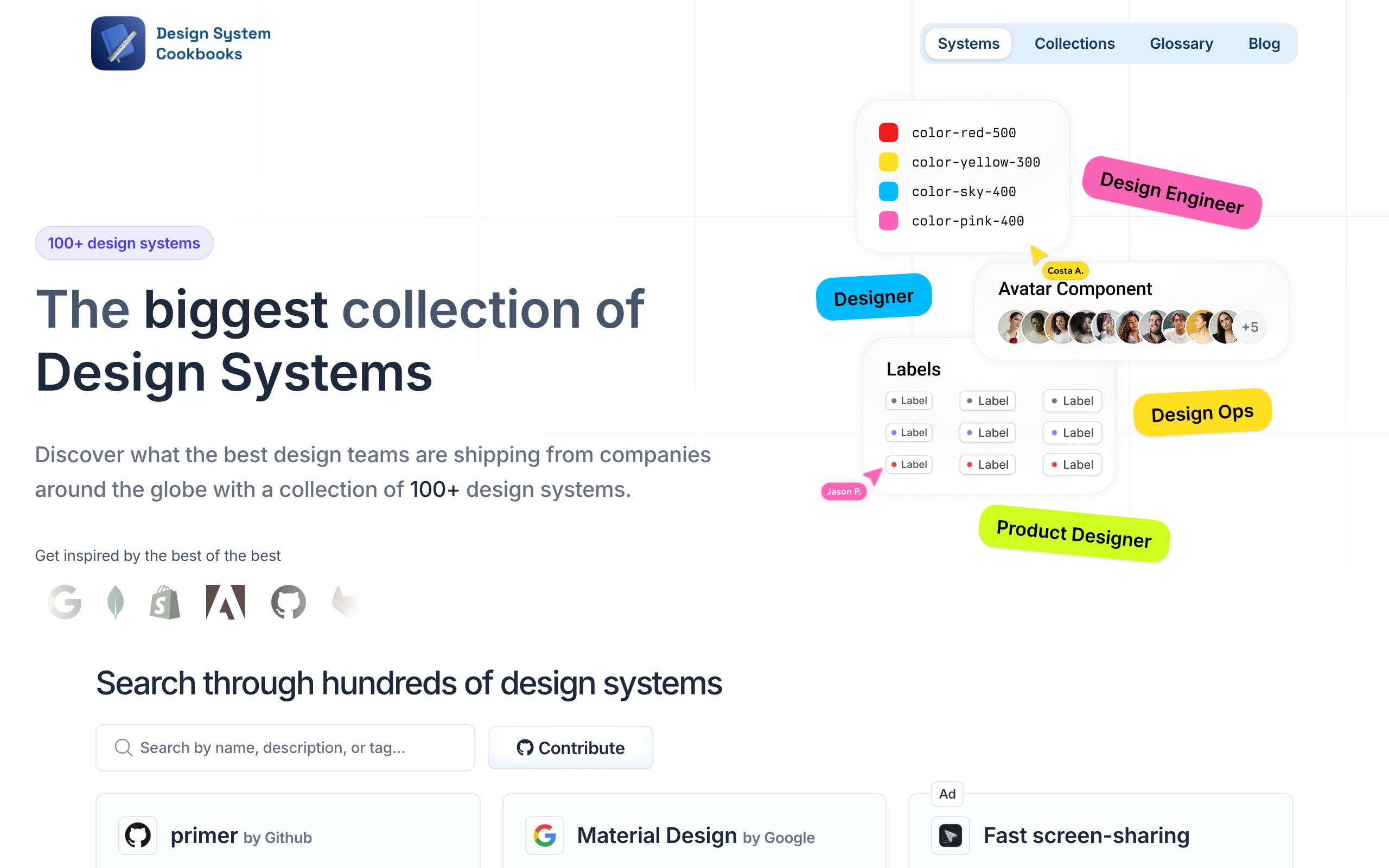The image size is (1389, 868).
Task: Open the Systems tab
Action: pyautogui.click(x=969, y=43)
